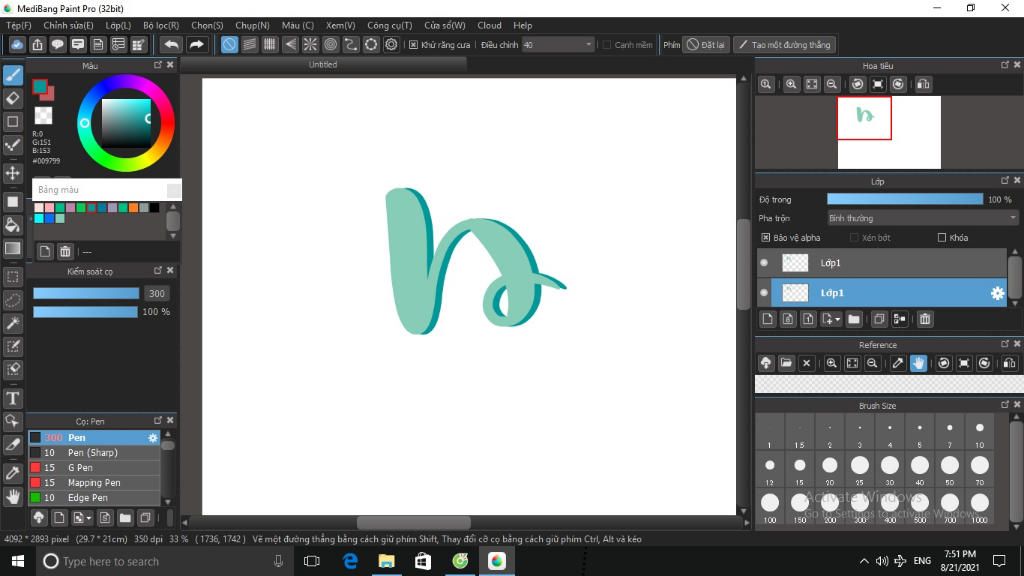Hide the highlighted Lớp1 layer

(x=764, y=293)
